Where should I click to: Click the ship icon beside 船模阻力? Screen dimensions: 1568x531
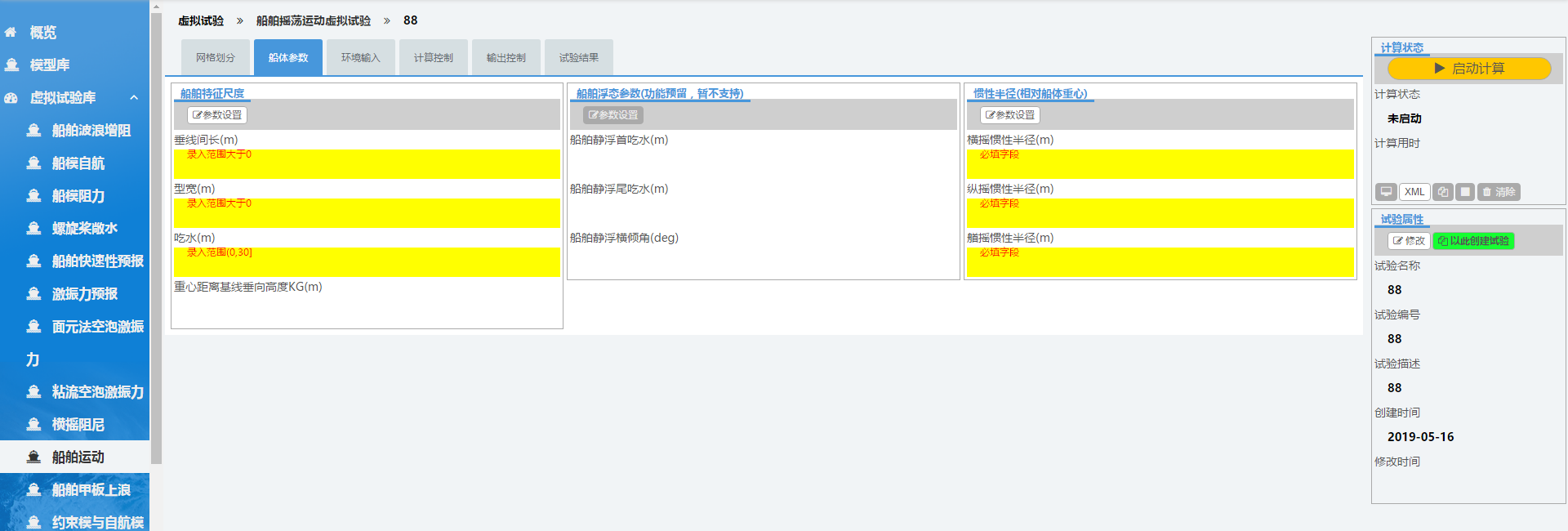[x=33, y=196]
